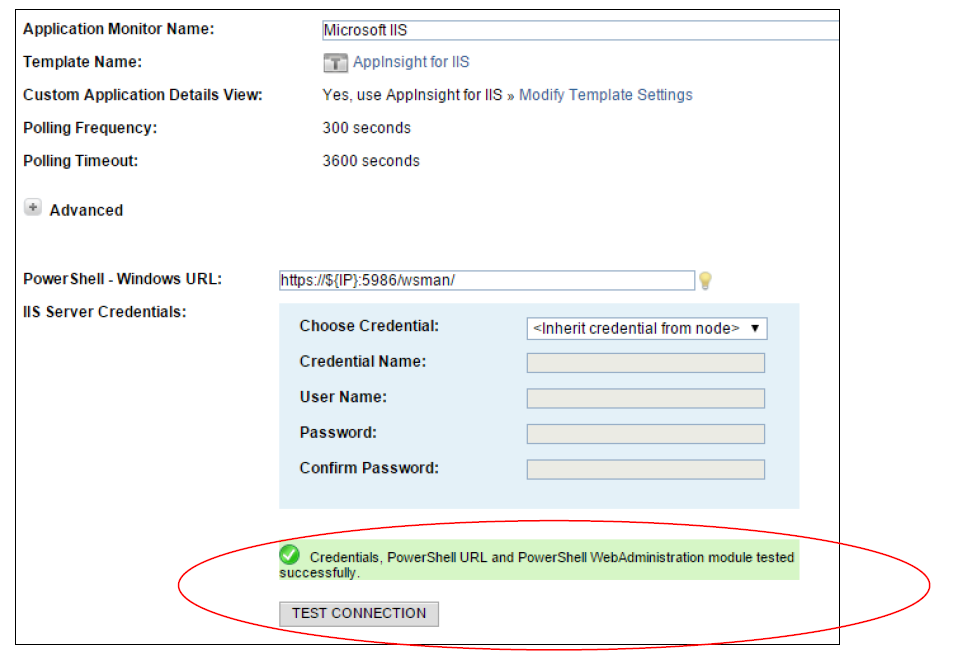Click the 'Yes, use AppInsight for IIS' text

coord(413,95)
